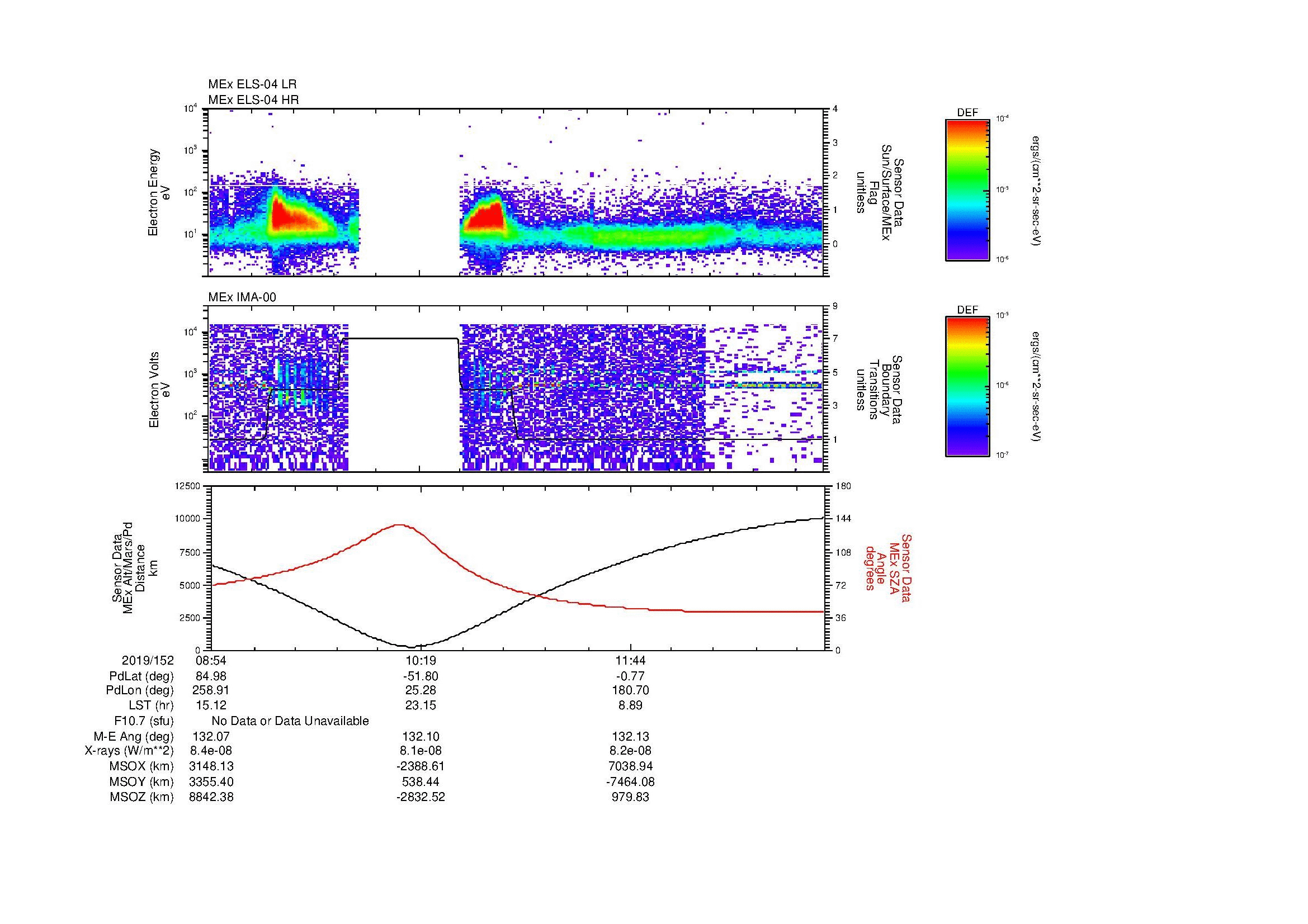The height and width of the screenshot is (924, 1308).
Task: Click MSOY value -7464.08
Action: click(x=630, y=781)
